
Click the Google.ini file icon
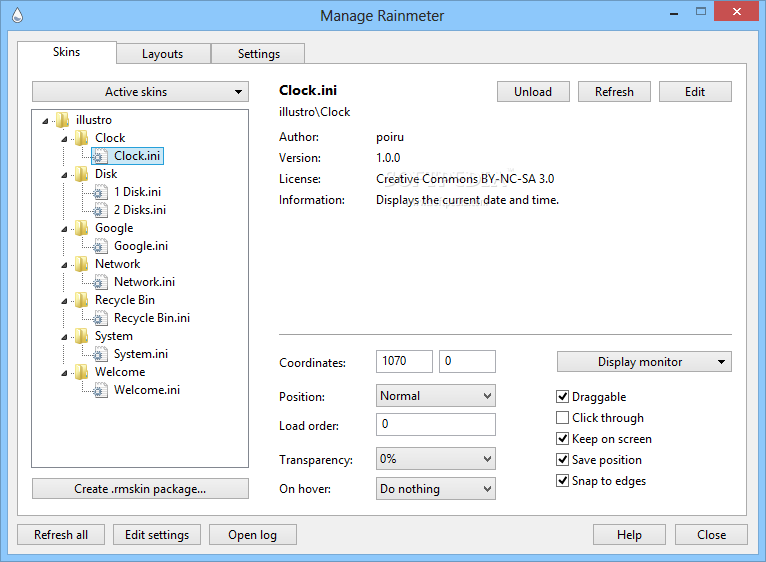point(100,246)
